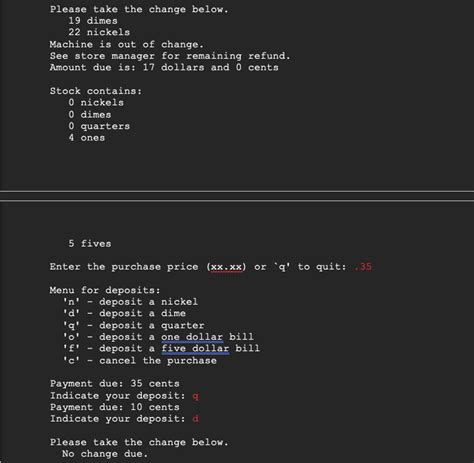The width and height of the screenshot is (474, 463).
Task: Click the underlined 'five dollar' text
Action: click(195, 349)
